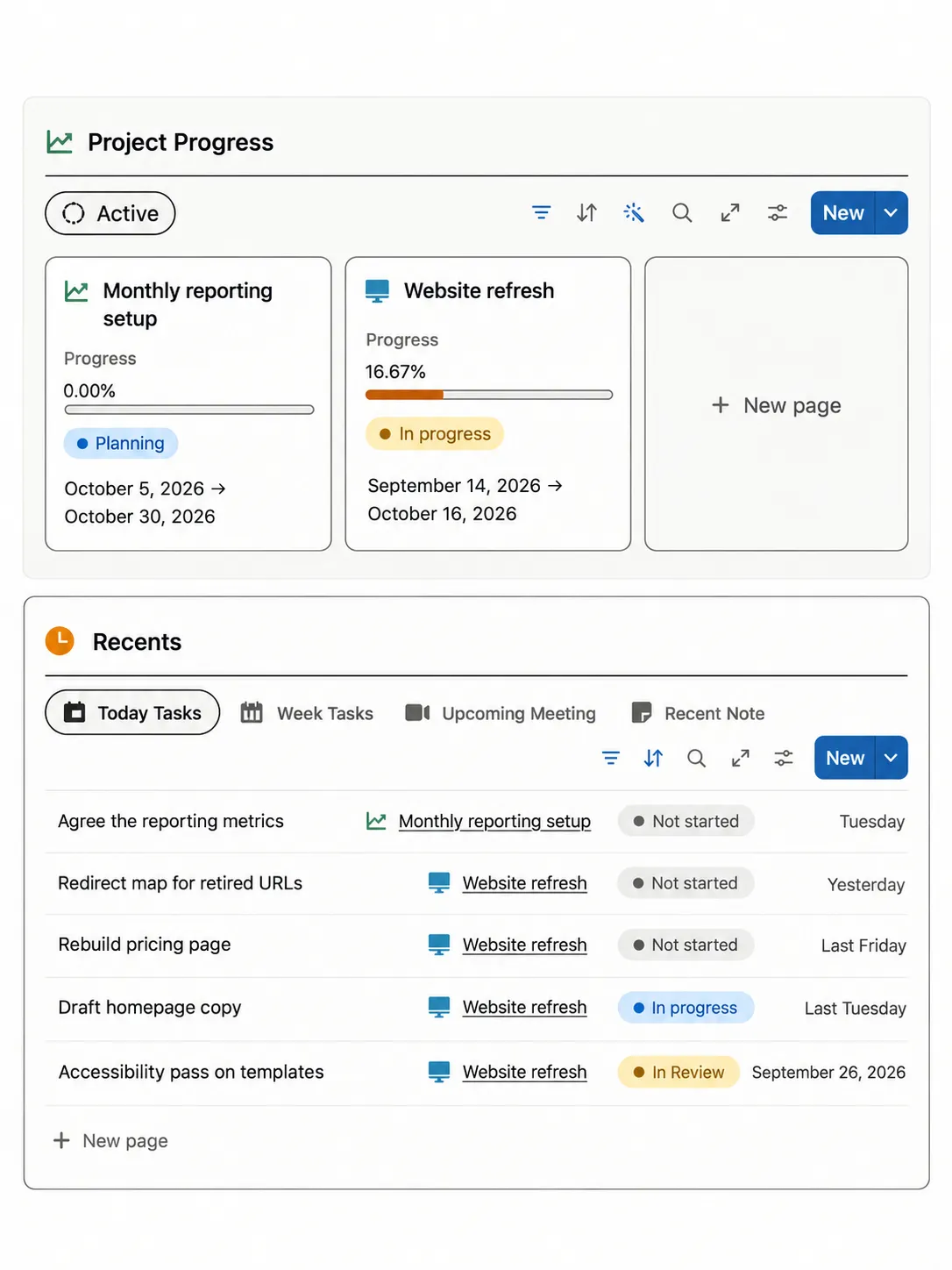The height and width of the screenshot is (1270, 952).
Task: Click Monthly reporting setup progress bar
Action: [x=189, y=410]
